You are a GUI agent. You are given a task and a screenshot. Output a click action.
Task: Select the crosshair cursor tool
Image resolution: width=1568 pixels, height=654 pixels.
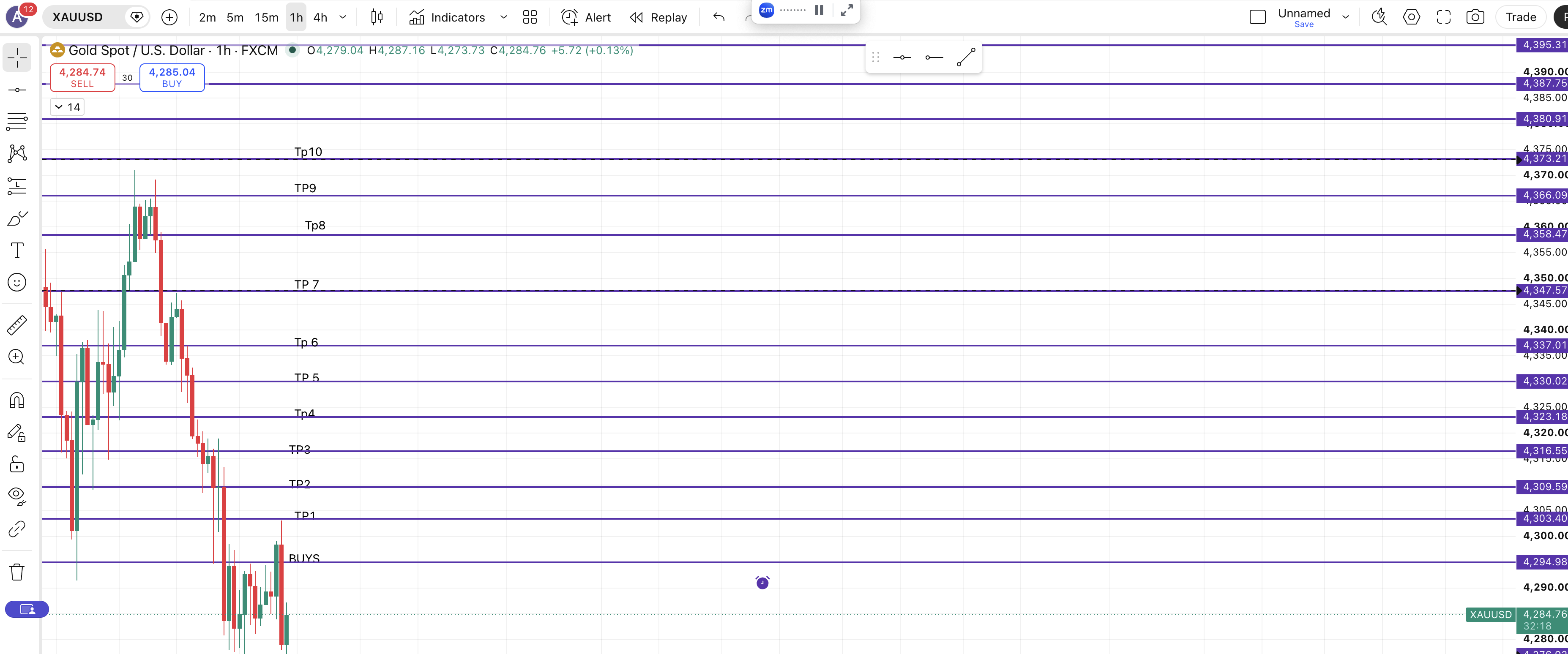pos(17,58)
